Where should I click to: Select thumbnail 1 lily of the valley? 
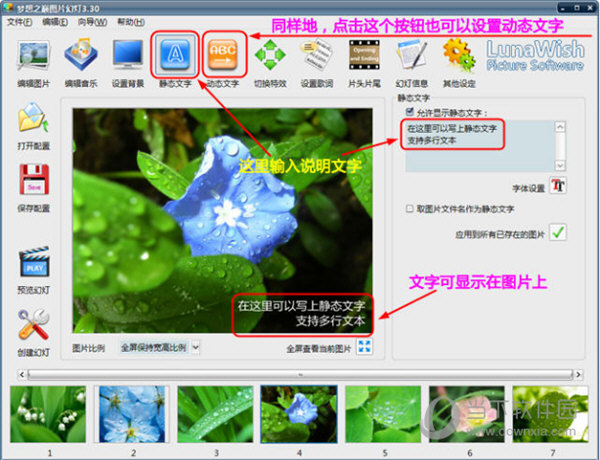point(48,414)
